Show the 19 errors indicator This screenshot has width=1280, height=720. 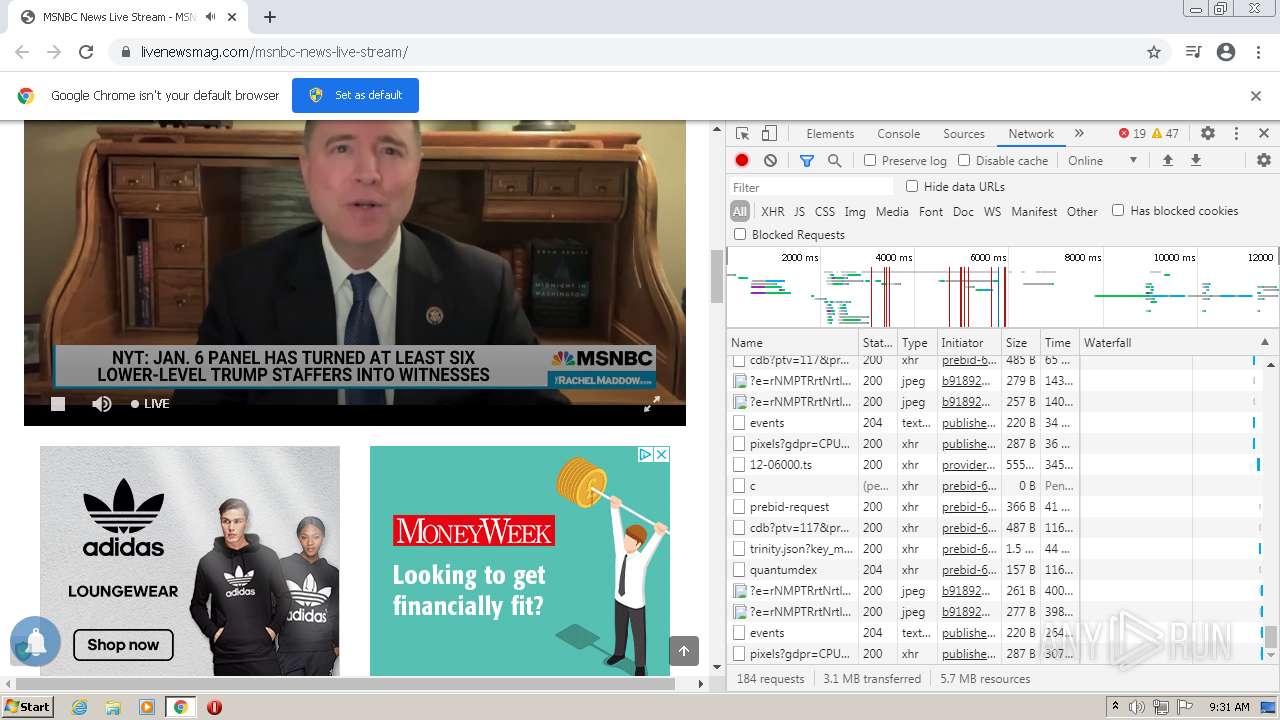coord(1132,133)
